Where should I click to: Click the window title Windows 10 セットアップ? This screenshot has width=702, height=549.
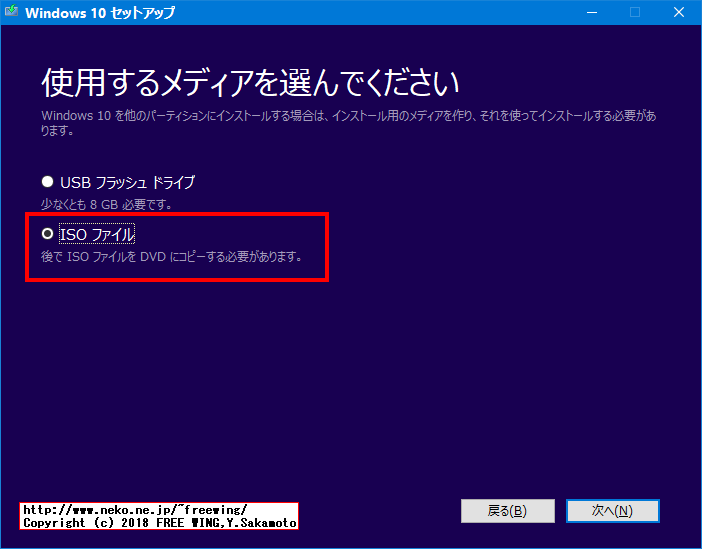click(x=100, y=13)
